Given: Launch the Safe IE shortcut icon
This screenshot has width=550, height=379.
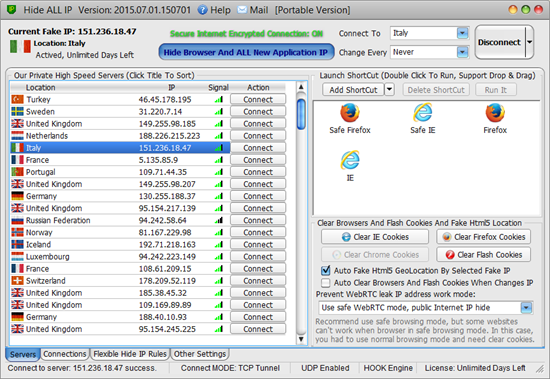Looking at the screenshot, I should (423, 113).
